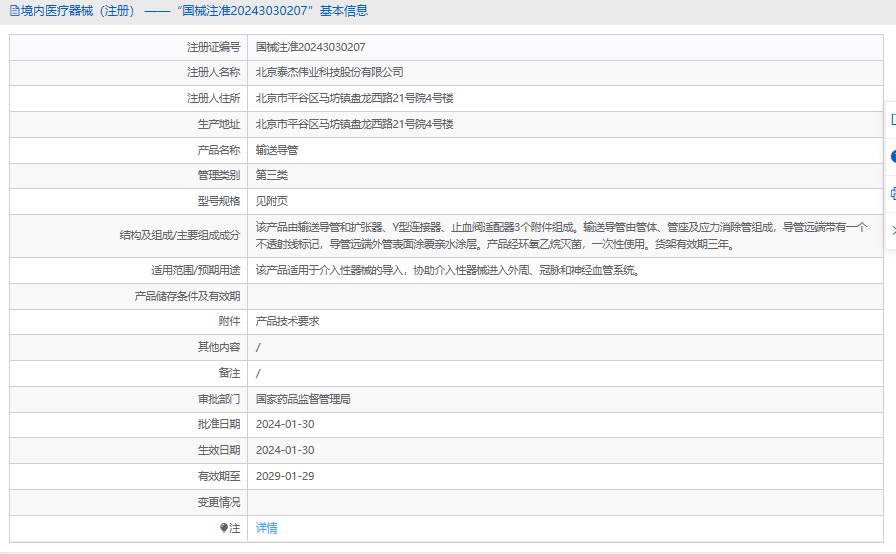The image size is (896, 554).
Task: Click the 适用范围/预期用途 description text
Action: pos(448,270)
